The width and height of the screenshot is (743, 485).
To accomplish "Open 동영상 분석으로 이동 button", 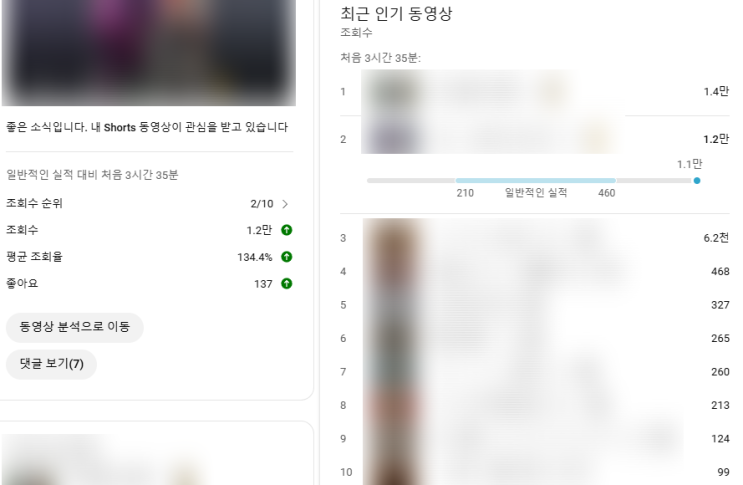I will tap(74, 327).
